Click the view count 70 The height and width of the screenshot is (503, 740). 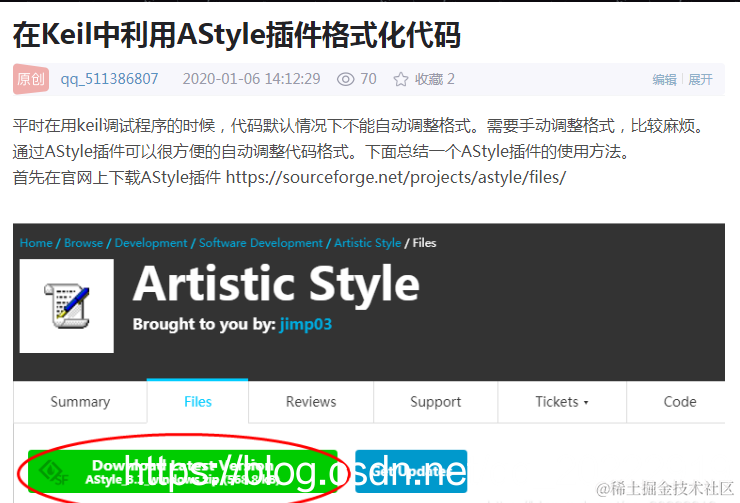pos(369,79)
